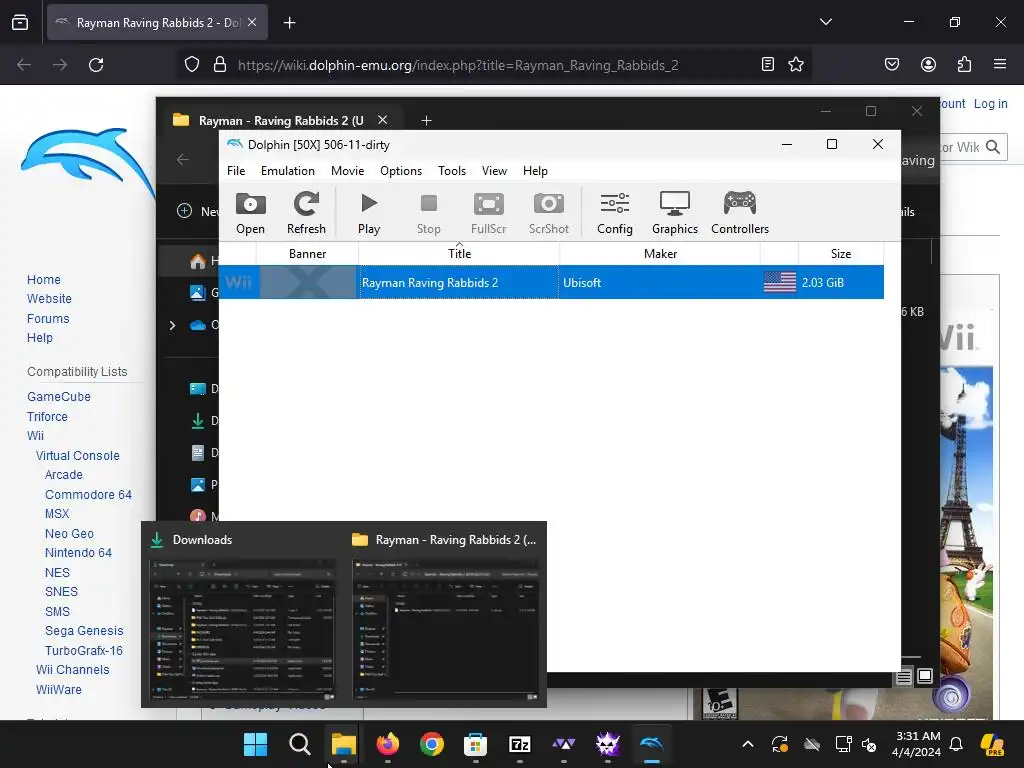Image resolution: width=1024 pixels, height=768 pixels.
Task: Open Dolphin Graphics settings
Action: [x=675, y=213]
